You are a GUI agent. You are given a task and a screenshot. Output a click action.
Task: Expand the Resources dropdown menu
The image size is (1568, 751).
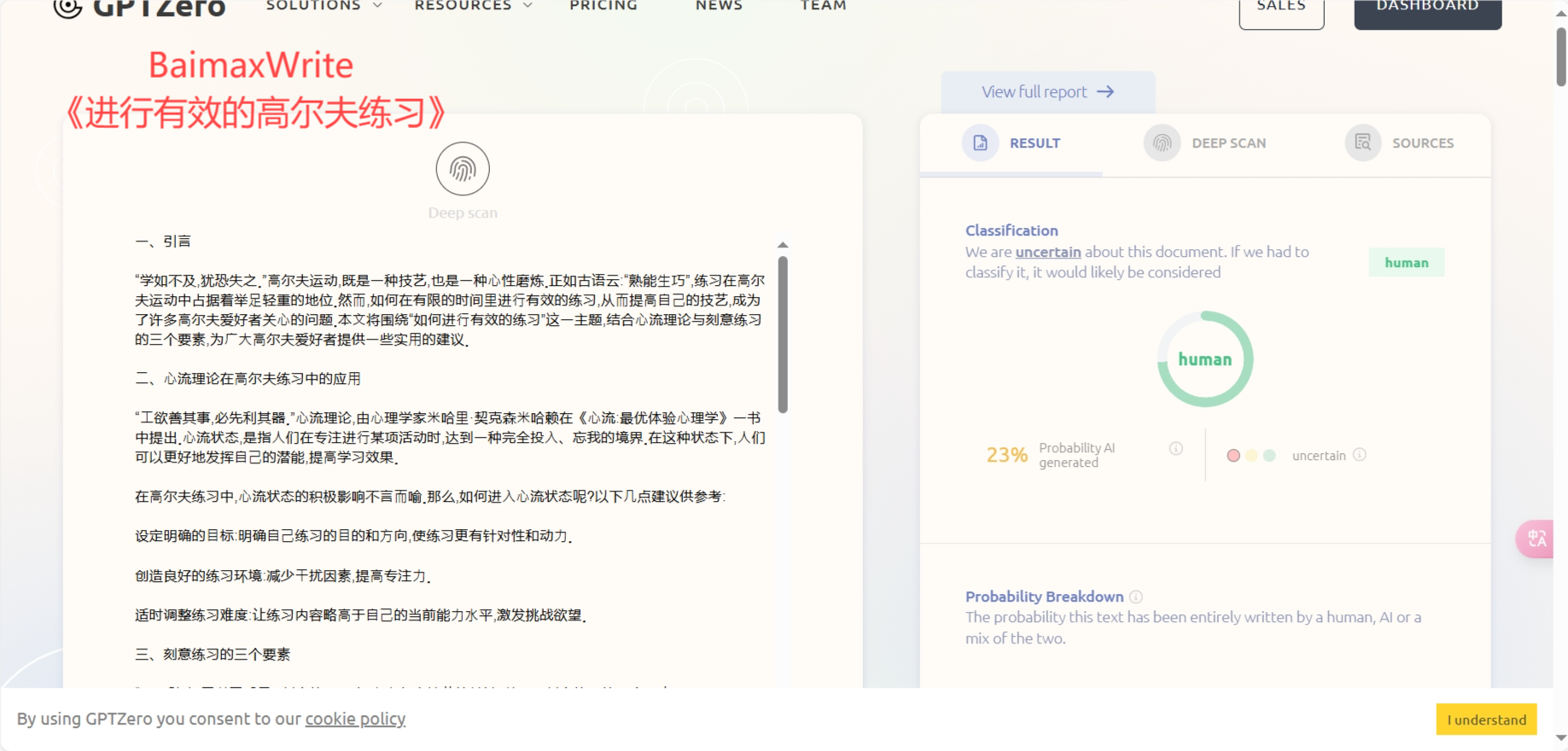[x=473, y=6]
